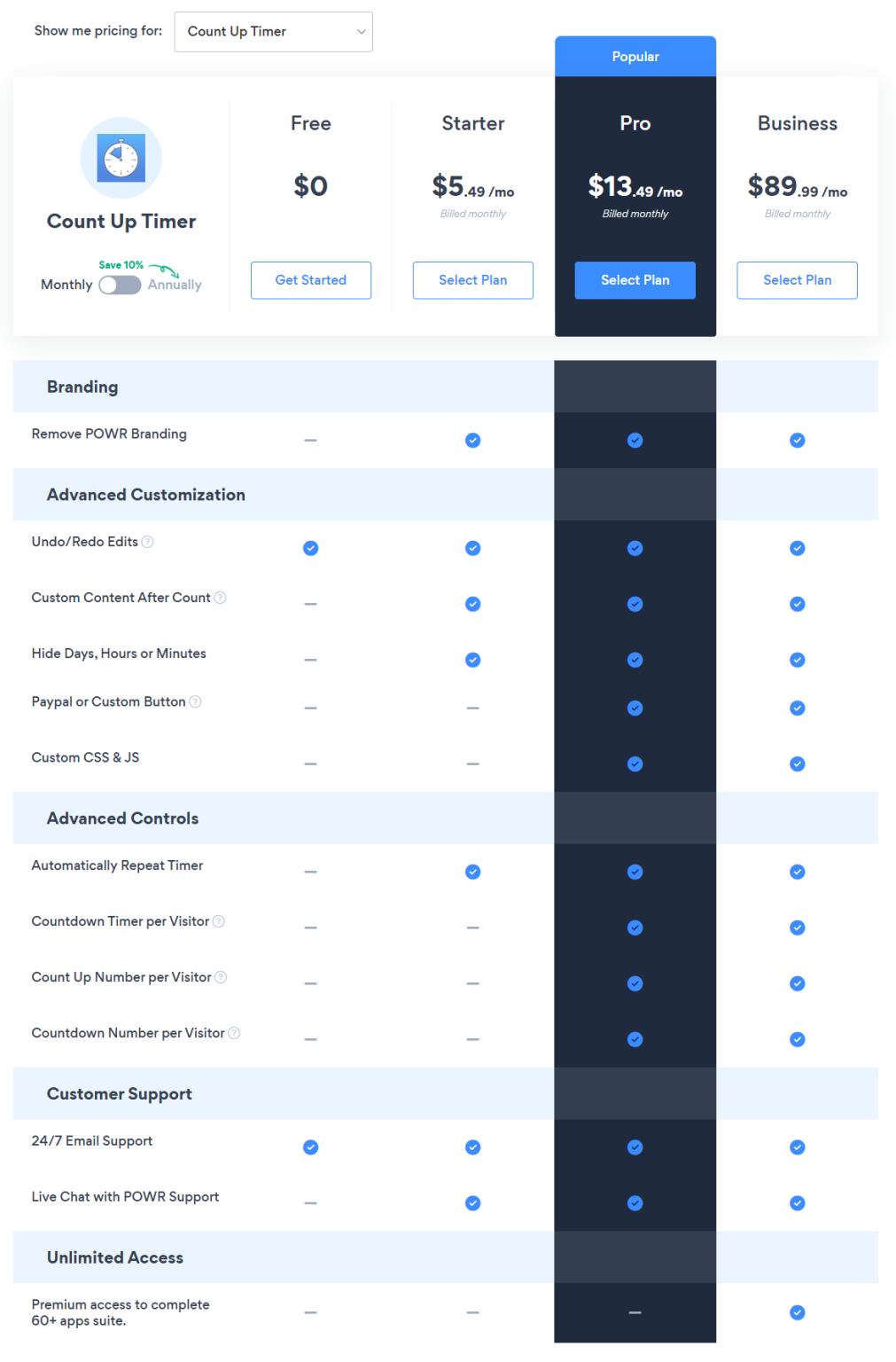Click the help icon next to Undo/Redo Edits
Screen dimensions: 896x1362
click(x=147, y=541)
